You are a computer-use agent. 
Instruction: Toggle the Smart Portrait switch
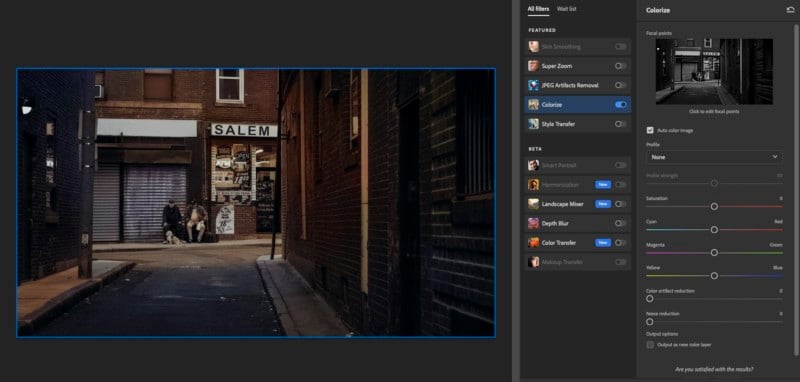tap(620, 165)
